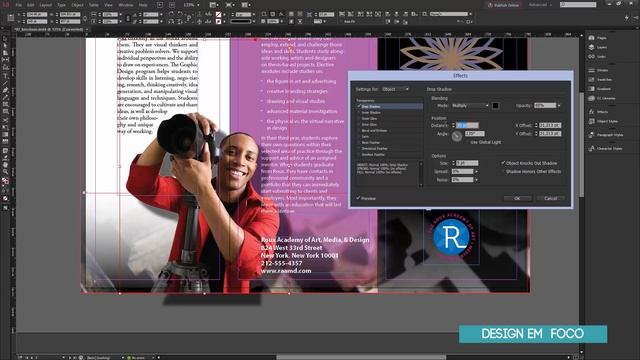Viewport: 640px width, 360px height.
Task: Enable the Bevel and Emboss effect
Action: tap(359, 131)
